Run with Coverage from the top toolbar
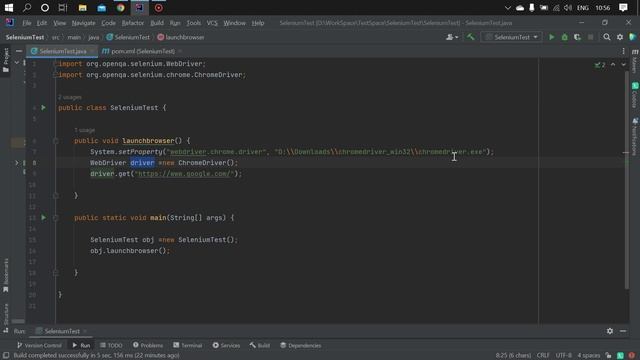Screen dimensions: 640x360 (577, 37)
